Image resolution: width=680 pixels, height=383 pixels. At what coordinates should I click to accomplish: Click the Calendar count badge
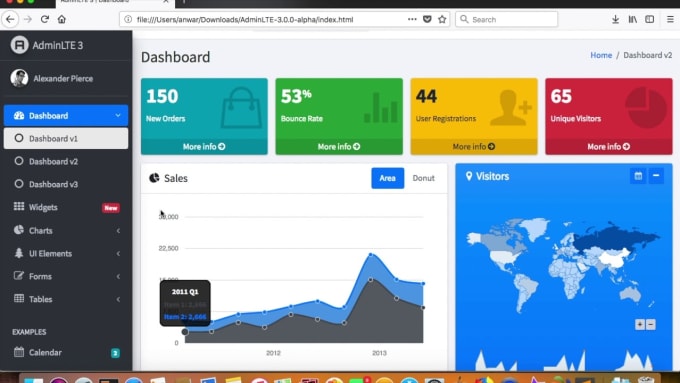point(115,353)
